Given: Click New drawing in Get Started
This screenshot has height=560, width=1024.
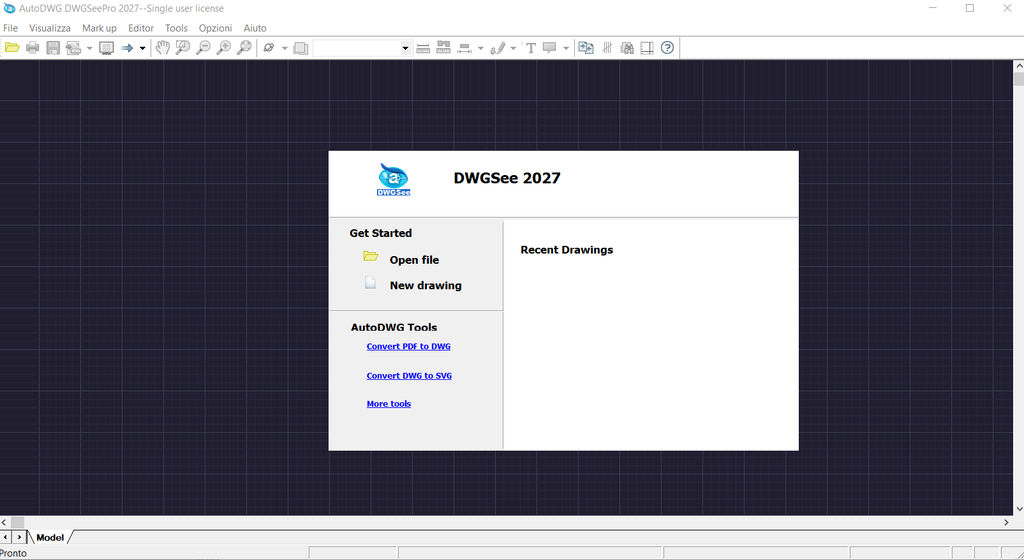Looking at the screenshot, I should point(425,285).
